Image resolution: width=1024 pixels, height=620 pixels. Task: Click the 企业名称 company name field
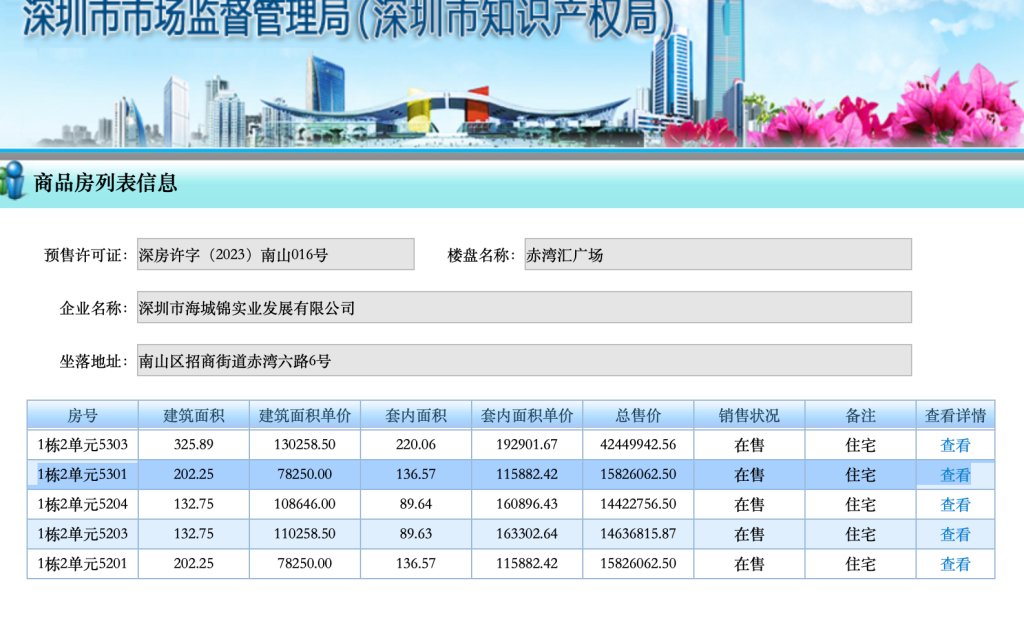[523, 307]
